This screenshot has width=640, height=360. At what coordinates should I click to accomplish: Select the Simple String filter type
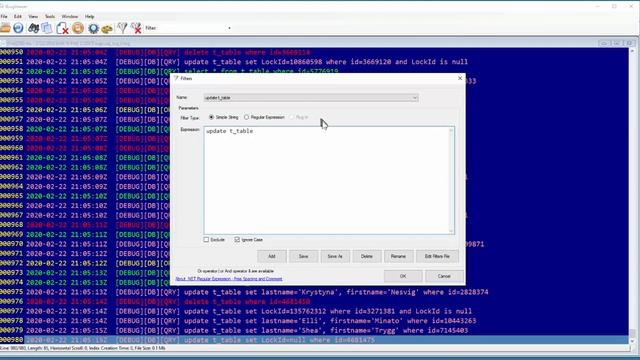pyautogui.click(x=224, y=117)
